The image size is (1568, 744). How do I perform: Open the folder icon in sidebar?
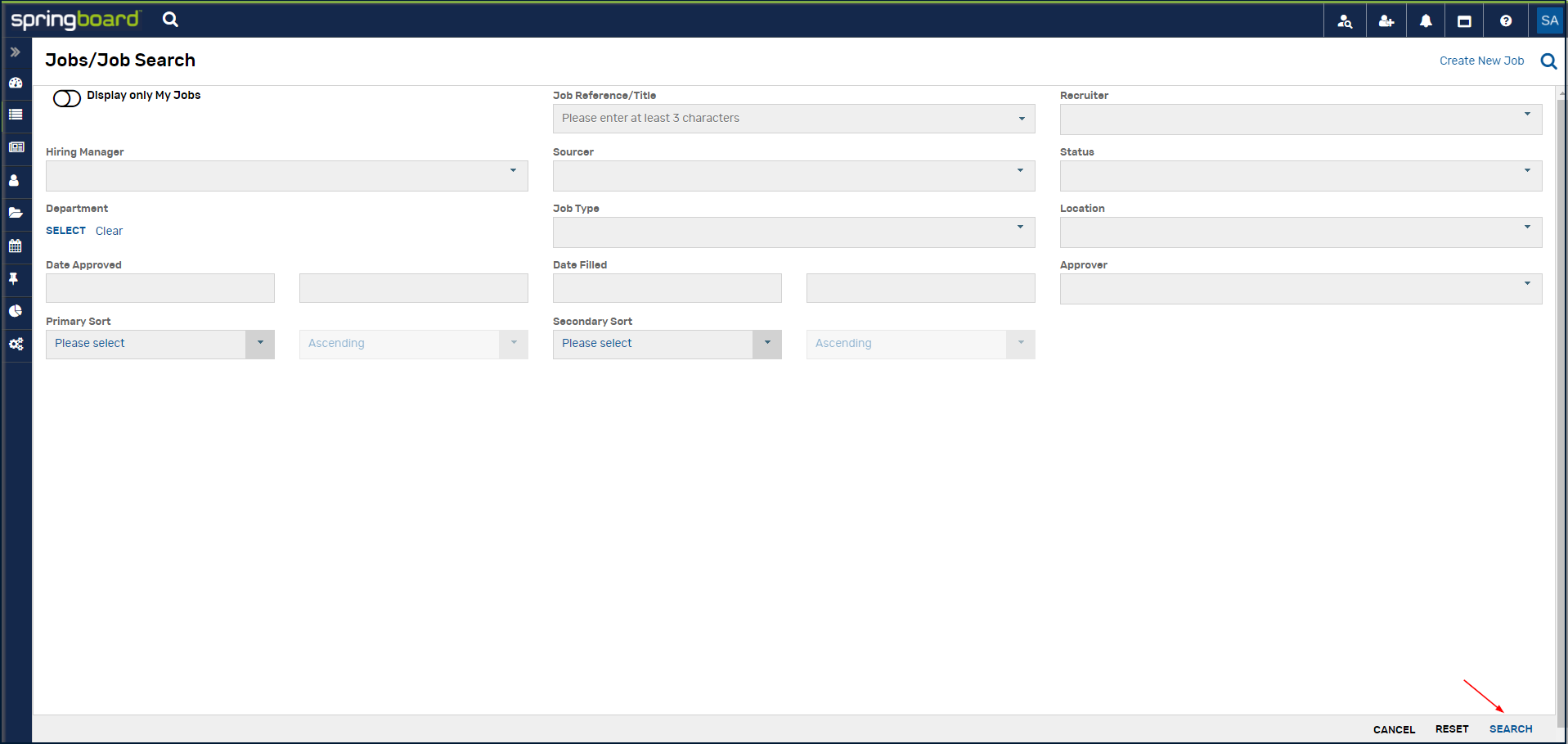(16, 213)
